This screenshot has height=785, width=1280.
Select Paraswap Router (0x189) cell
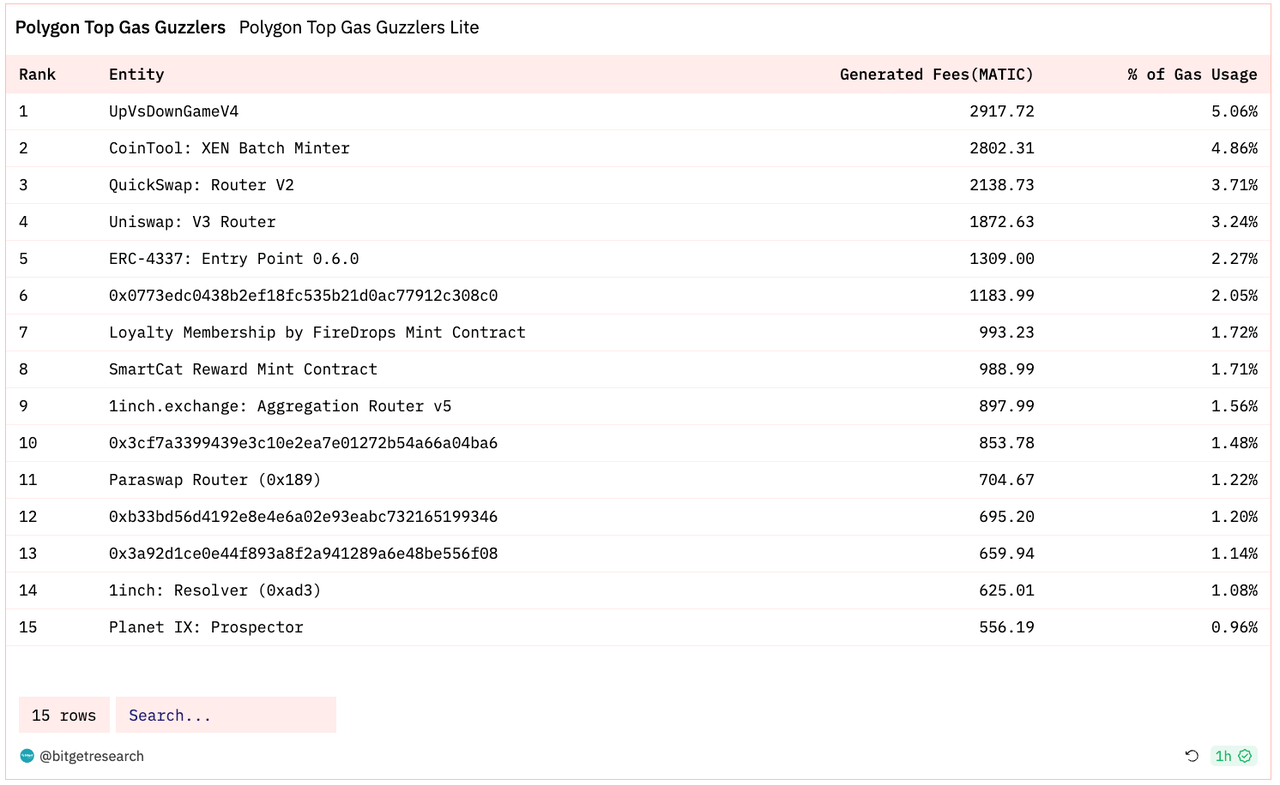215,480
